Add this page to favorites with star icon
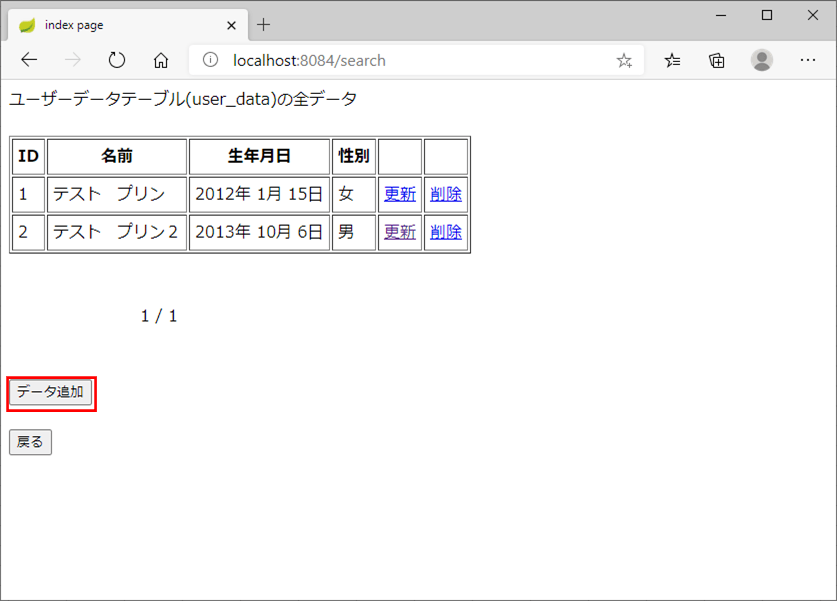This screenshot has height=601, width=837. pos(624,60)
